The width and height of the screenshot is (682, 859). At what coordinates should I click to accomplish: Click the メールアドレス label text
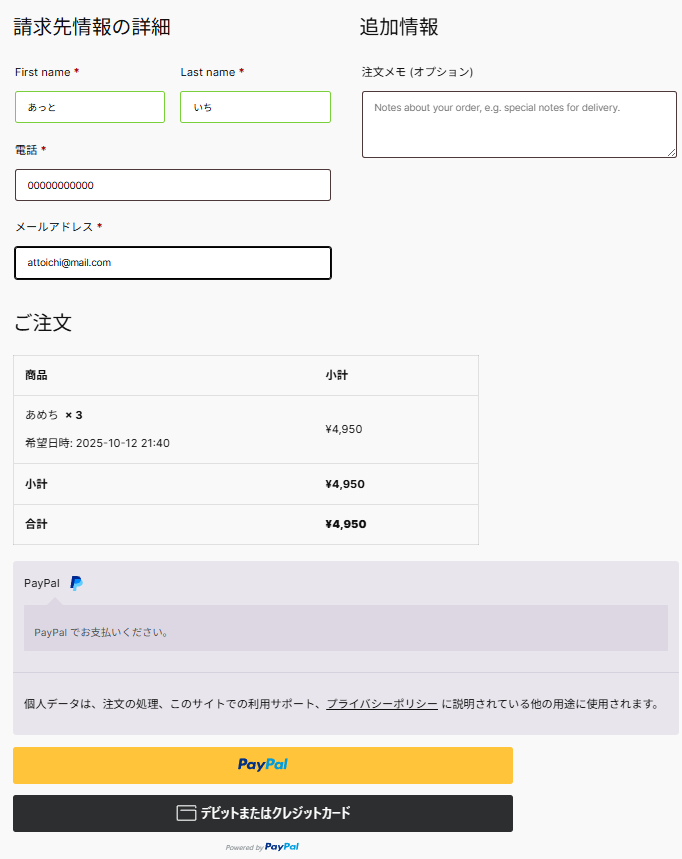[54, 227]
